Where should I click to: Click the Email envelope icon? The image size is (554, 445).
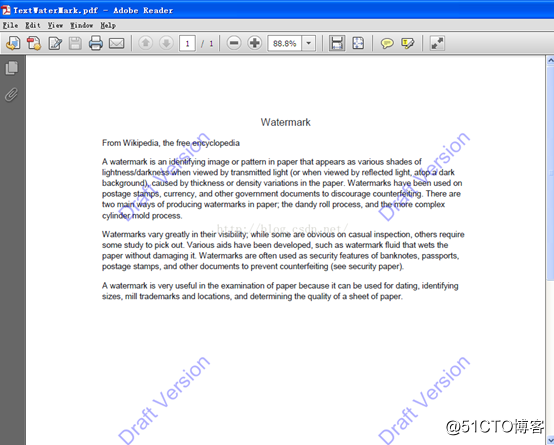click(116, 43)
